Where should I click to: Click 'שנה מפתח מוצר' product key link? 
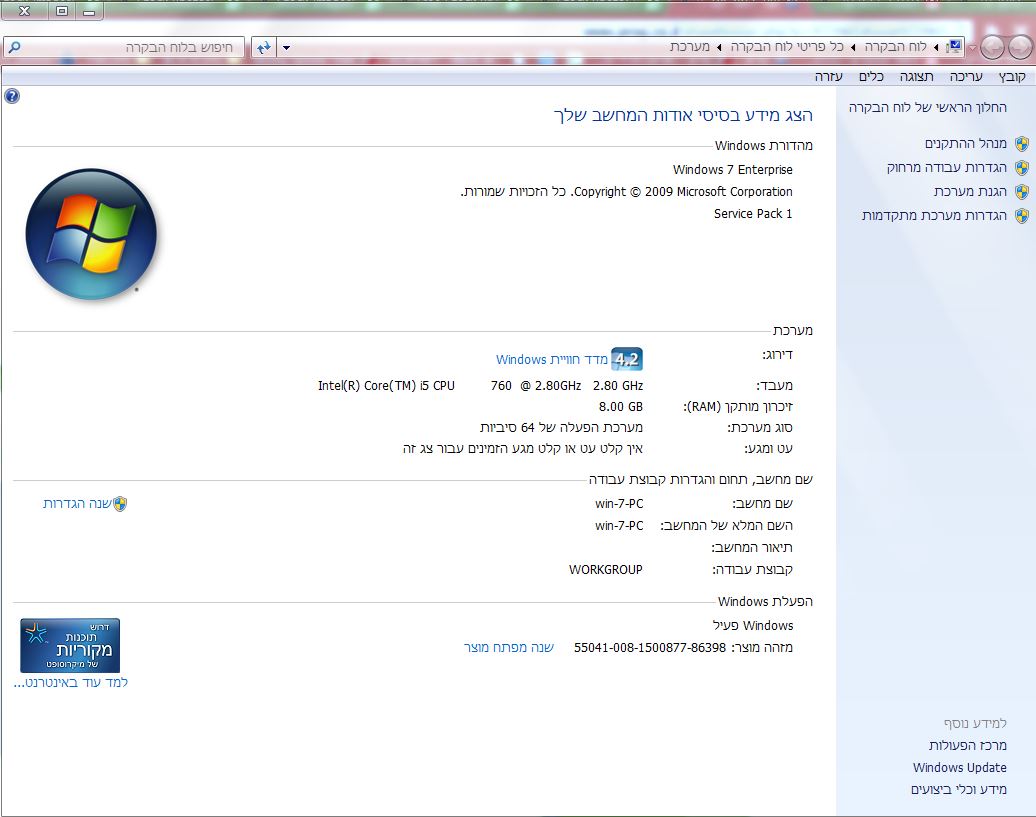(509, 647)
